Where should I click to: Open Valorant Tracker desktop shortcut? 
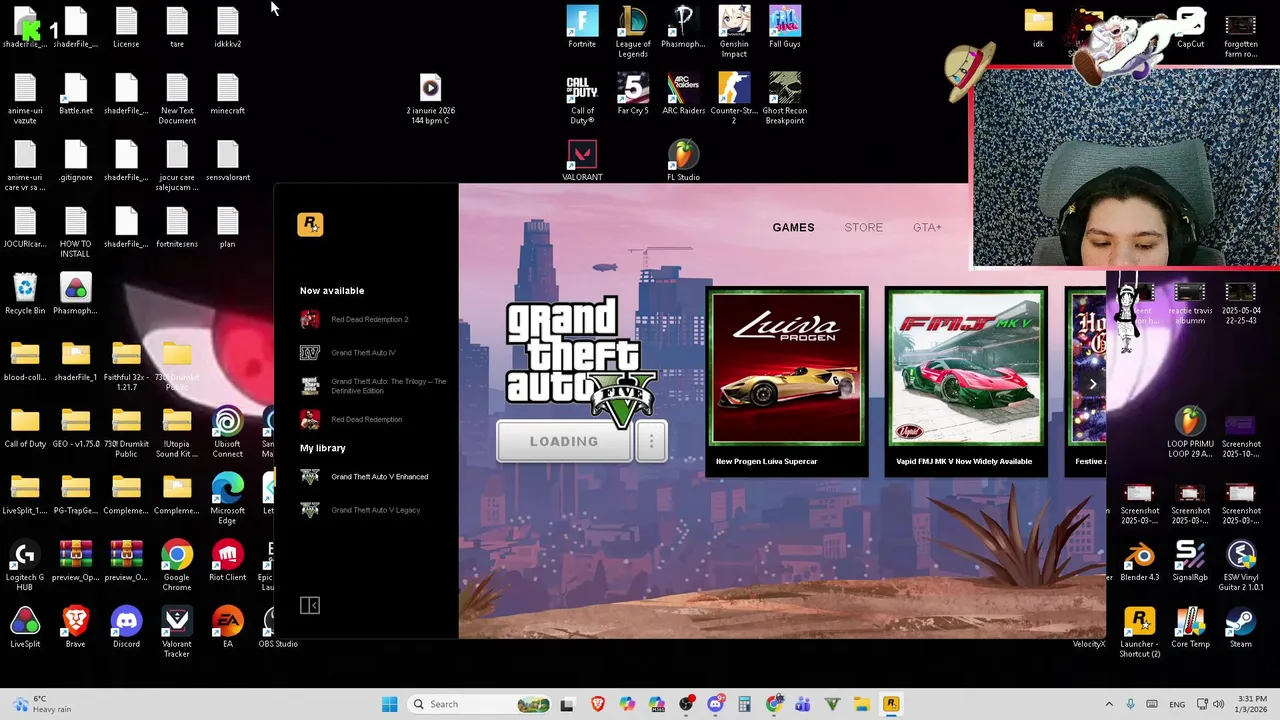coord(177,632)
